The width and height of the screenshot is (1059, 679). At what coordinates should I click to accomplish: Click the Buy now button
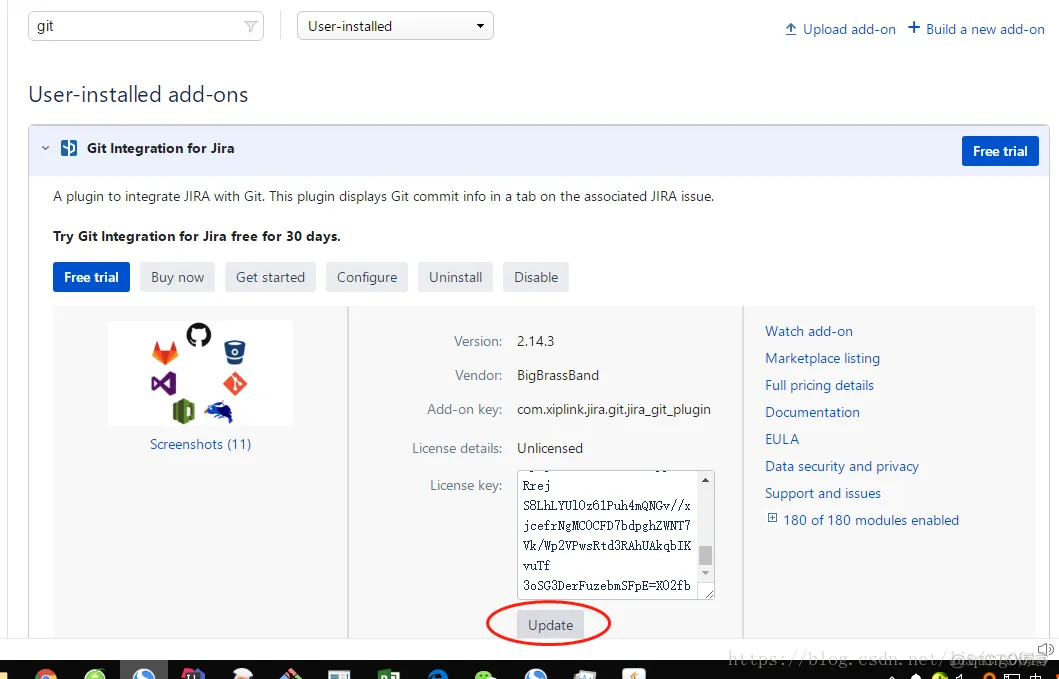pos(177,277)
